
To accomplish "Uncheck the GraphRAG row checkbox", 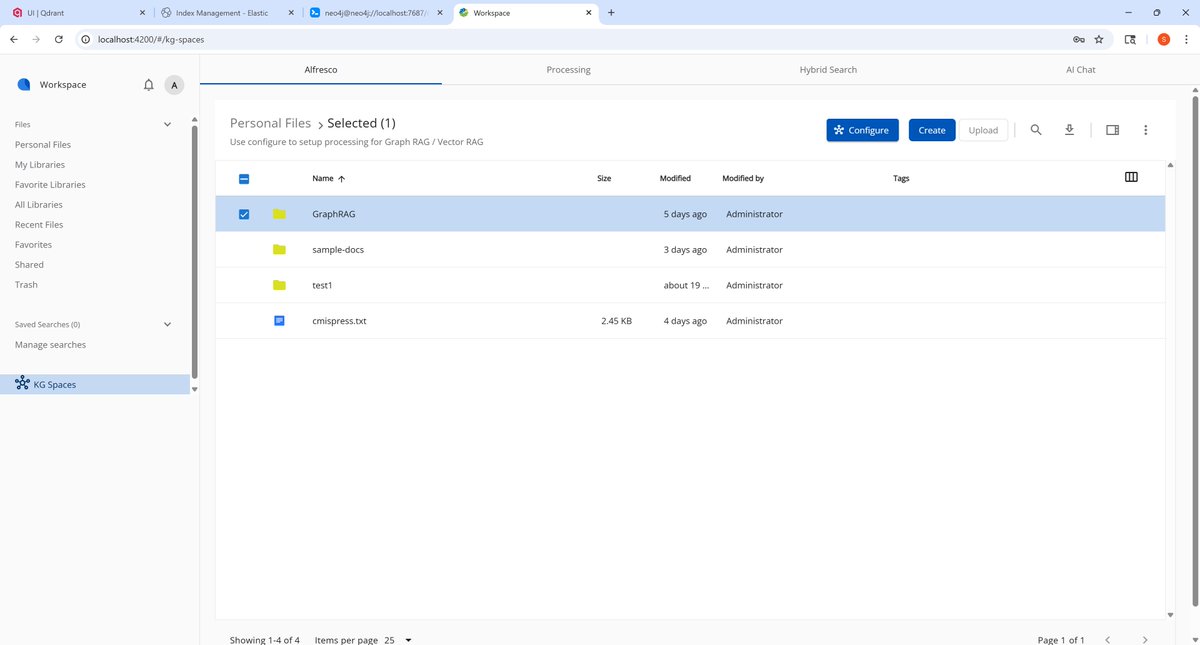I will tap(244, 213).
